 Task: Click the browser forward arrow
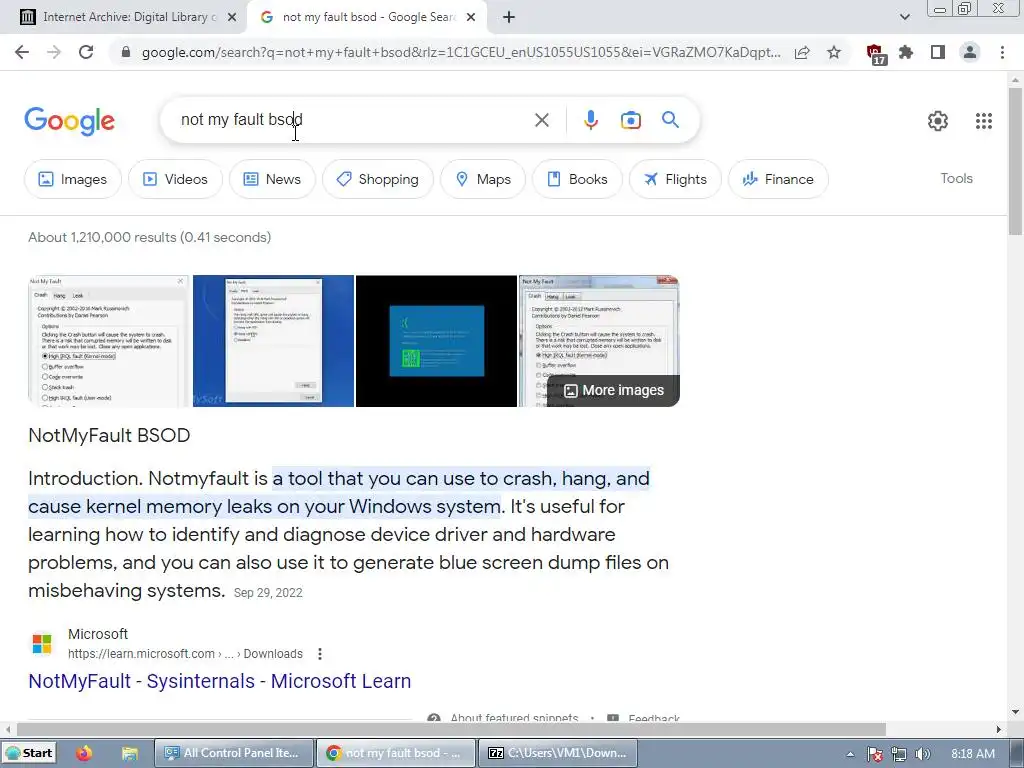[54, 52]
